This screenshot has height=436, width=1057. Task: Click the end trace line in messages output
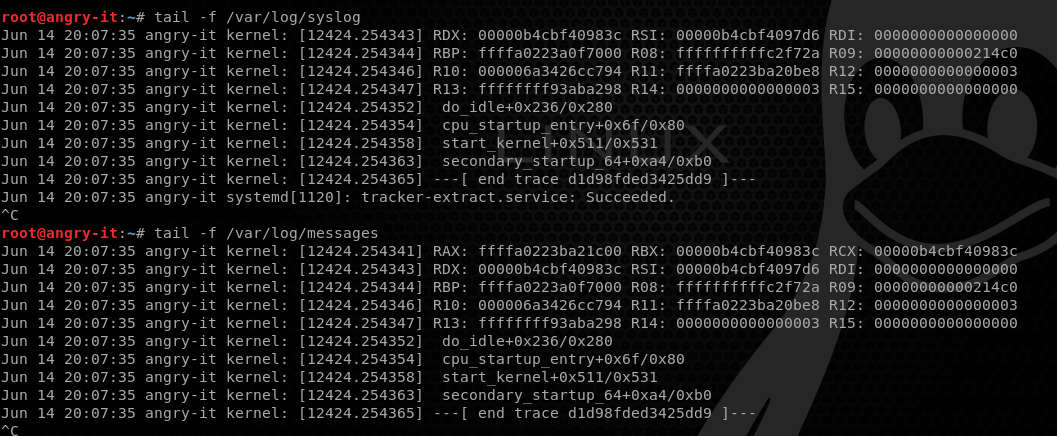click(x=592, y=413)
